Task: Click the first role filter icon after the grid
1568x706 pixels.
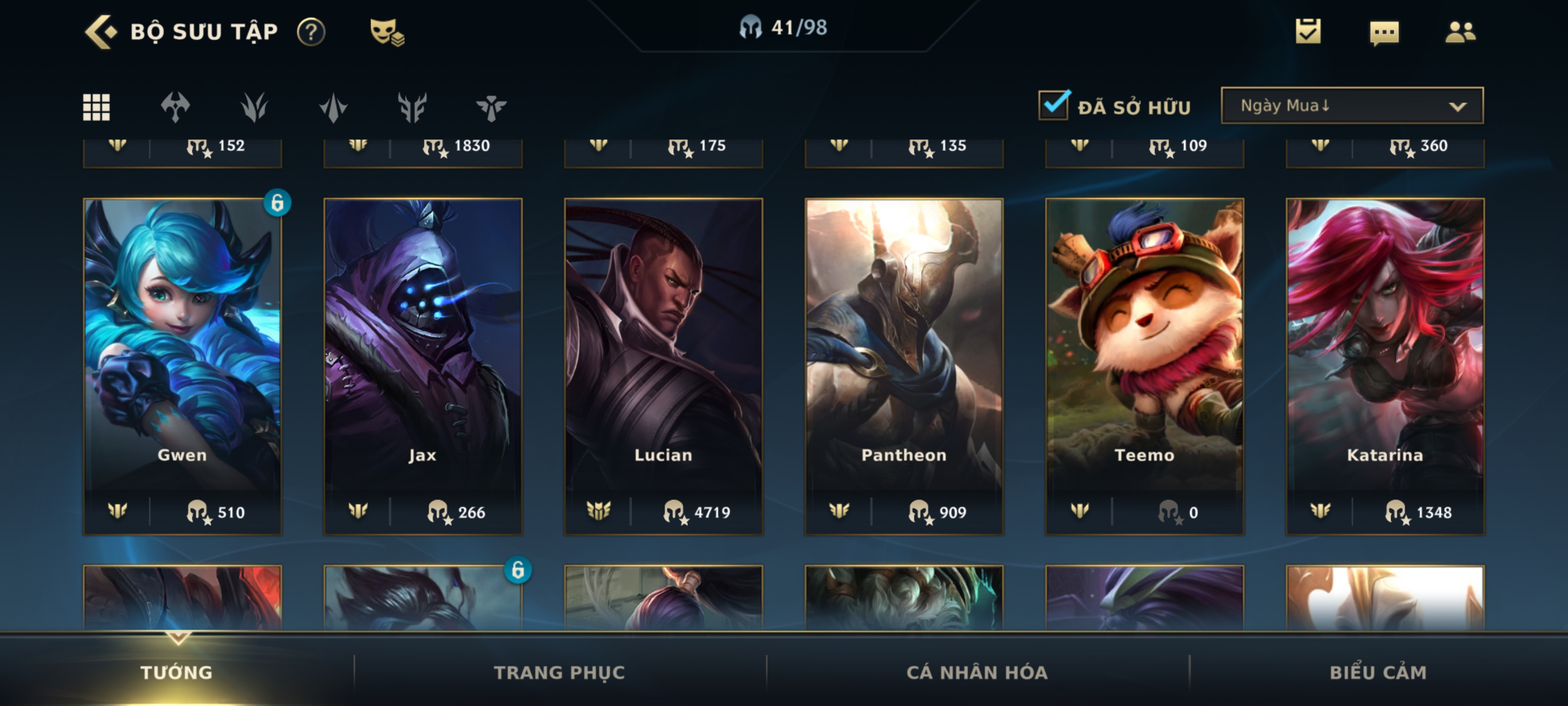Action: (175, 107)
